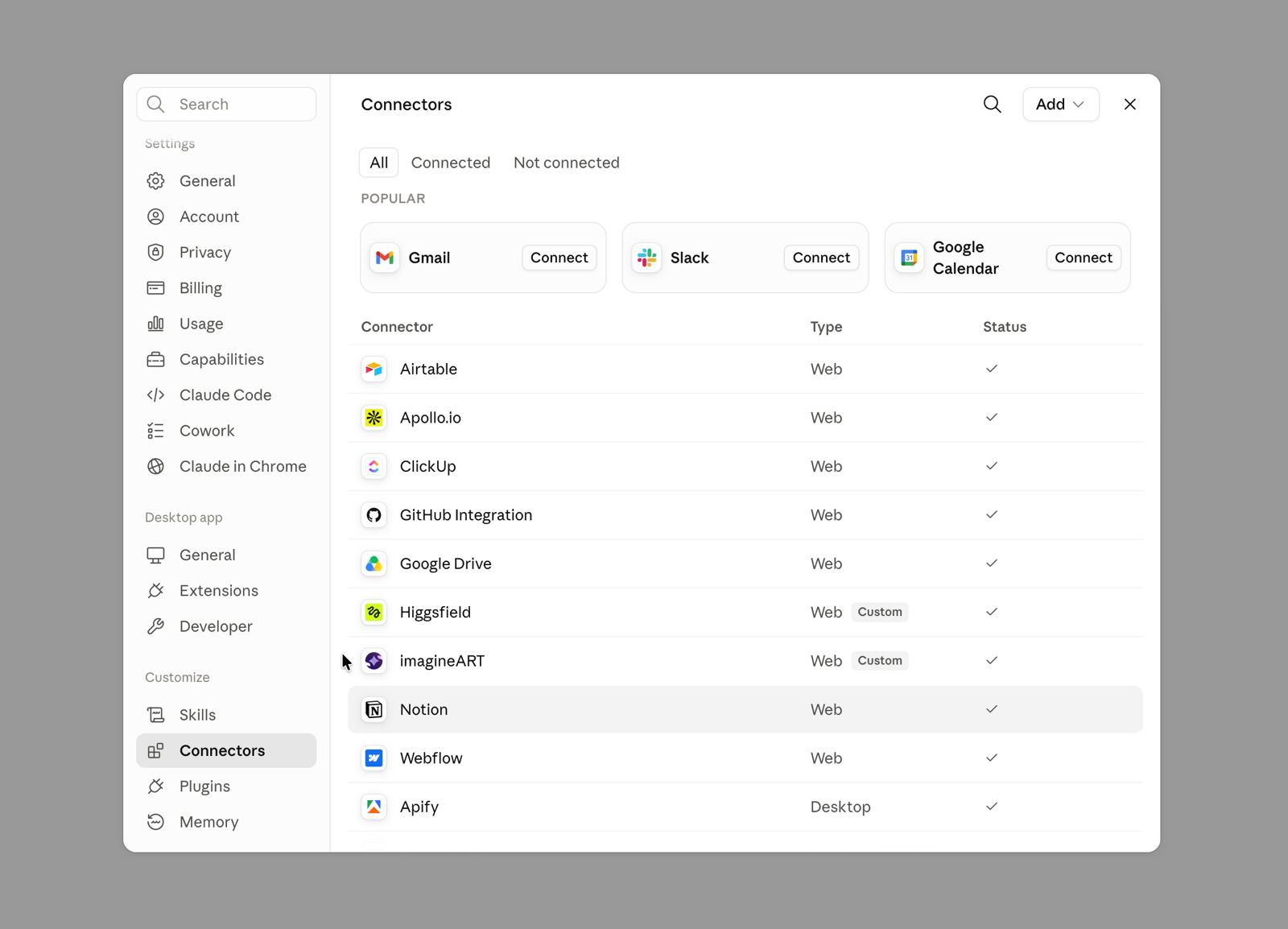Click the Apify status checkmark
The image size is (1288, 929).
pyautogui.click(x=992, y=807)
